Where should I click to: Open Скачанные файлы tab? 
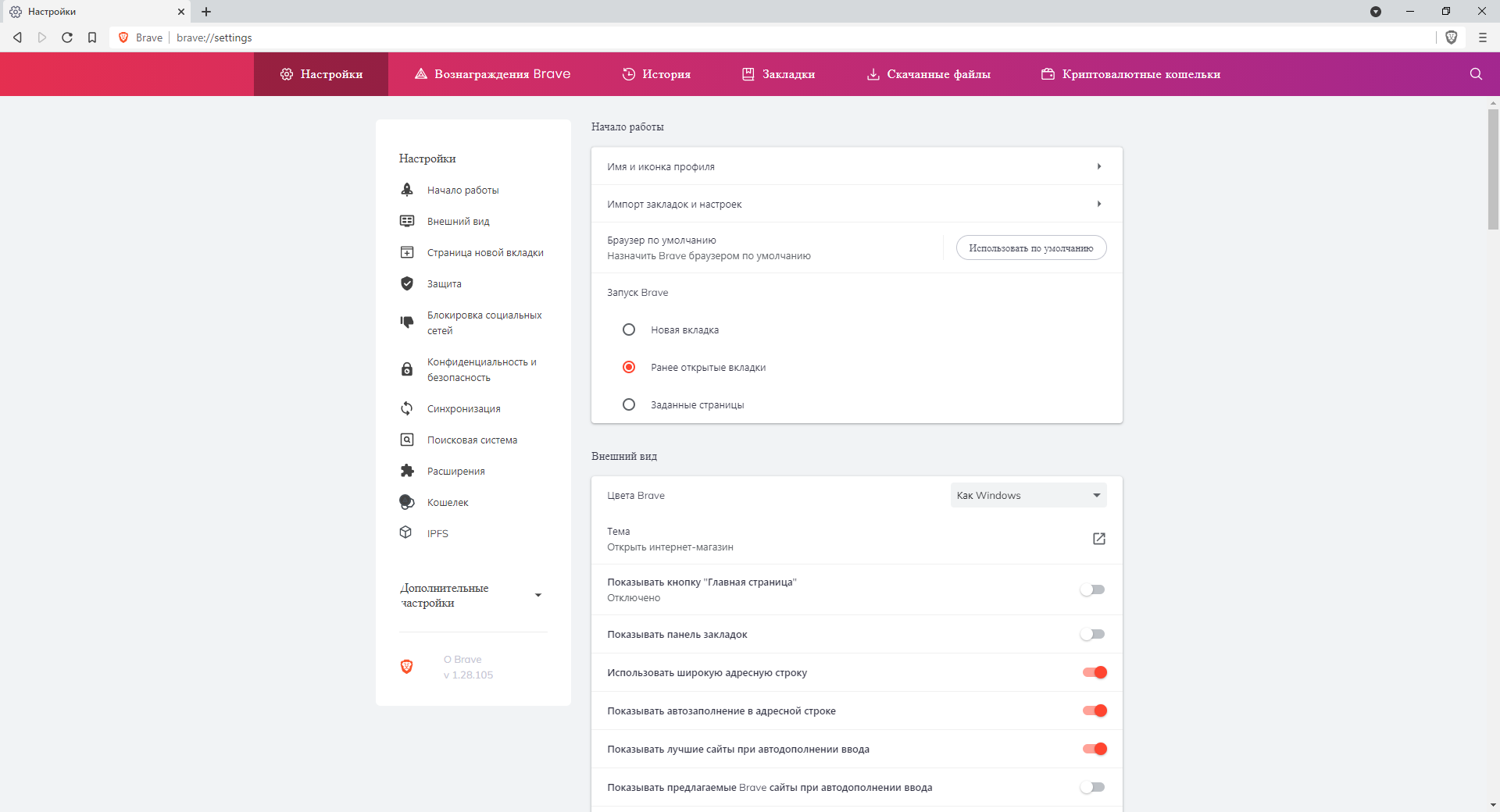(x=929, y=74)
